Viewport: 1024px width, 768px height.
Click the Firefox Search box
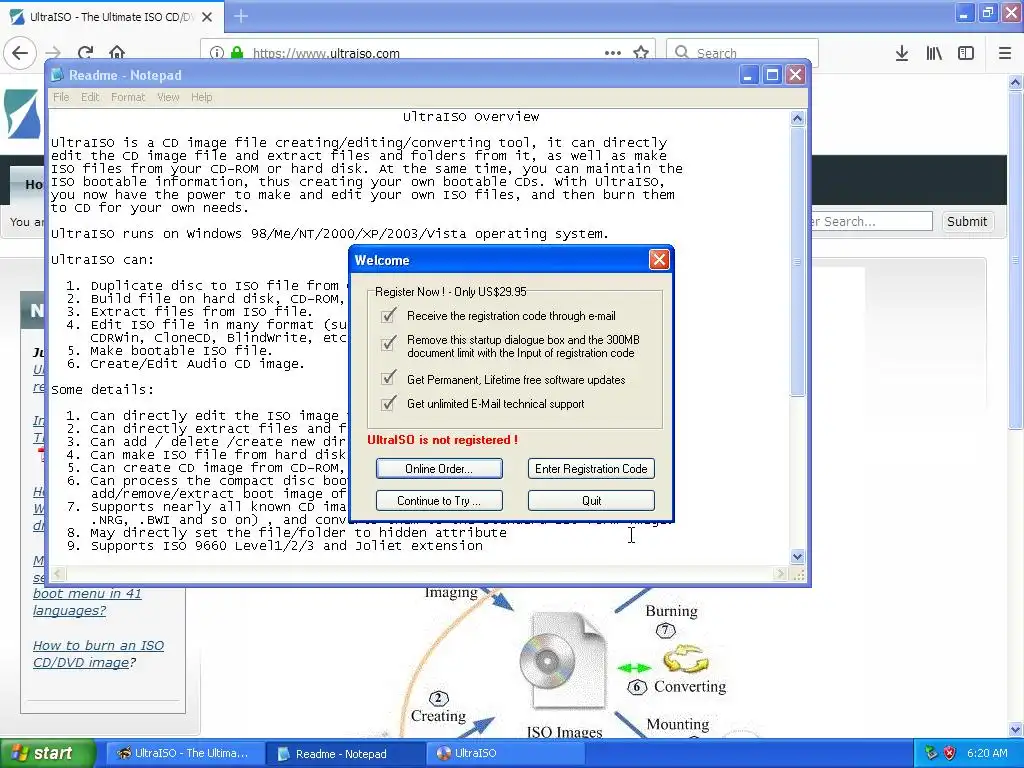743,53
